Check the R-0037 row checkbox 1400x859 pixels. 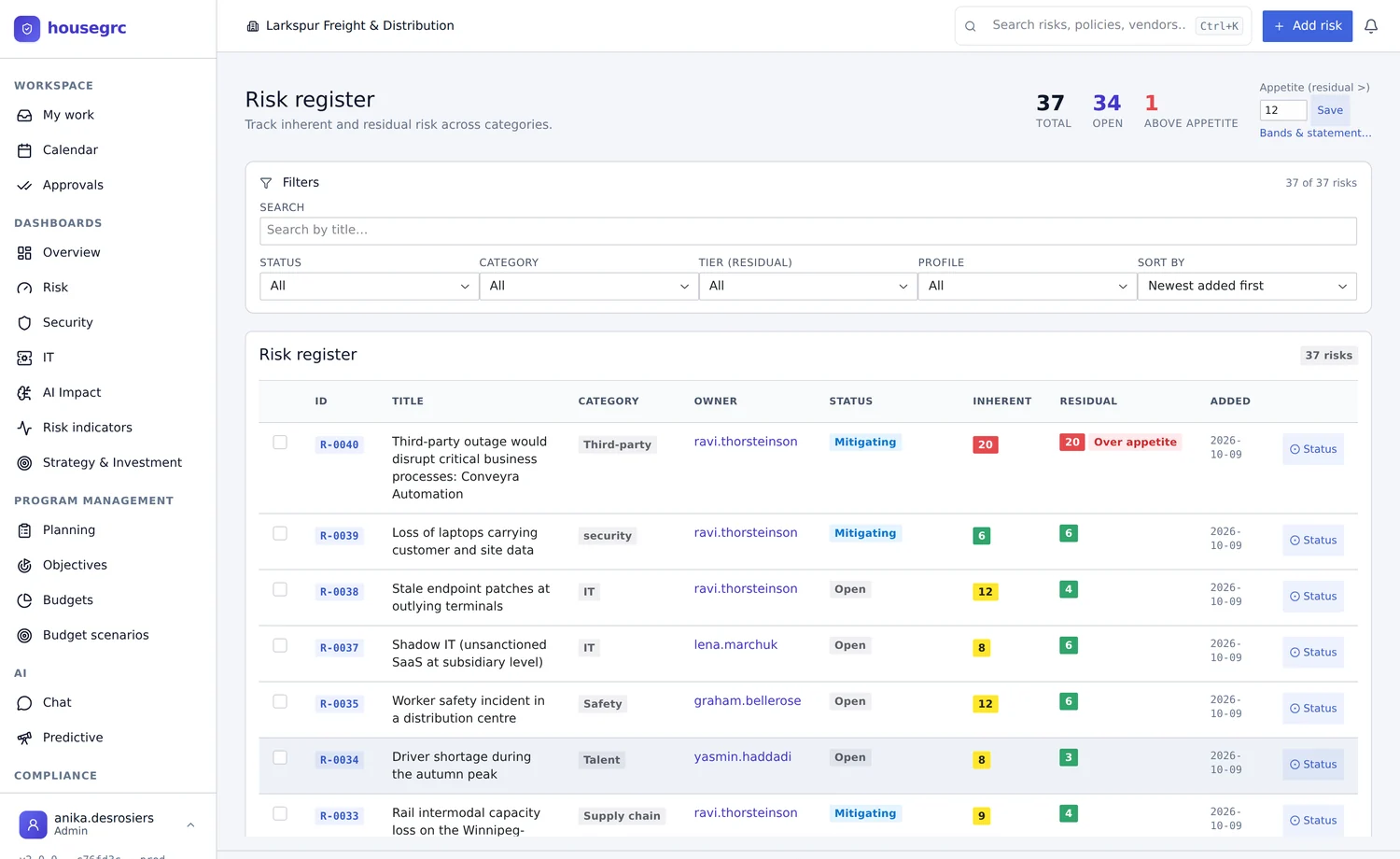[280, 645]
